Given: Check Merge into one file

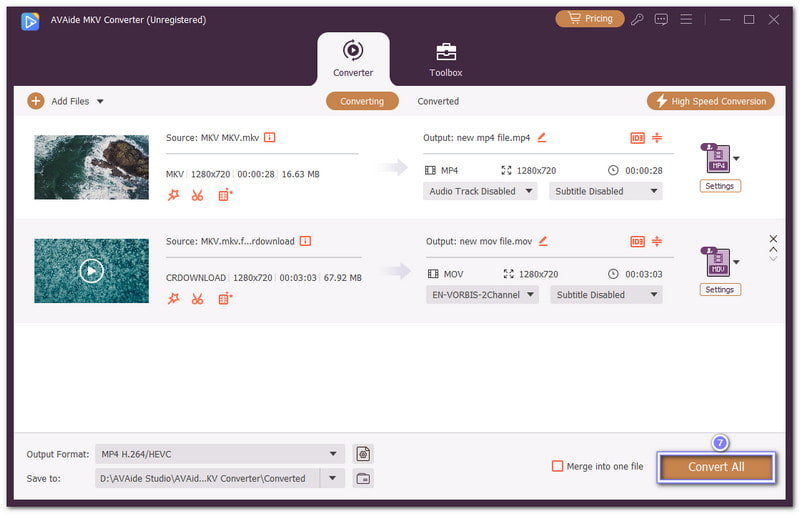Looking at the screenshot, I should [558, 466].
